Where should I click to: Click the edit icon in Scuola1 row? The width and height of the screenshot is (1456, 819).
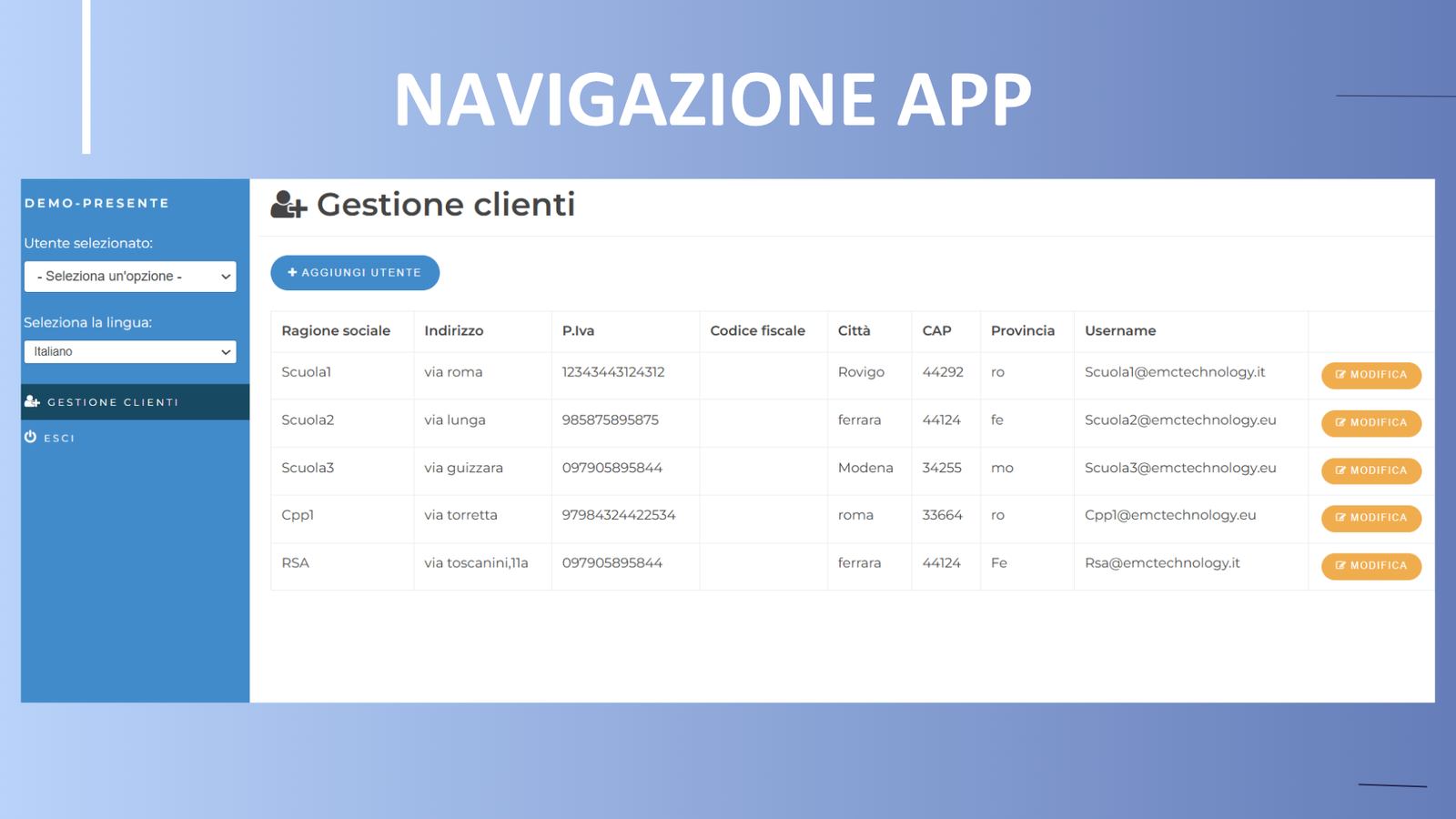coord(1340,375)
